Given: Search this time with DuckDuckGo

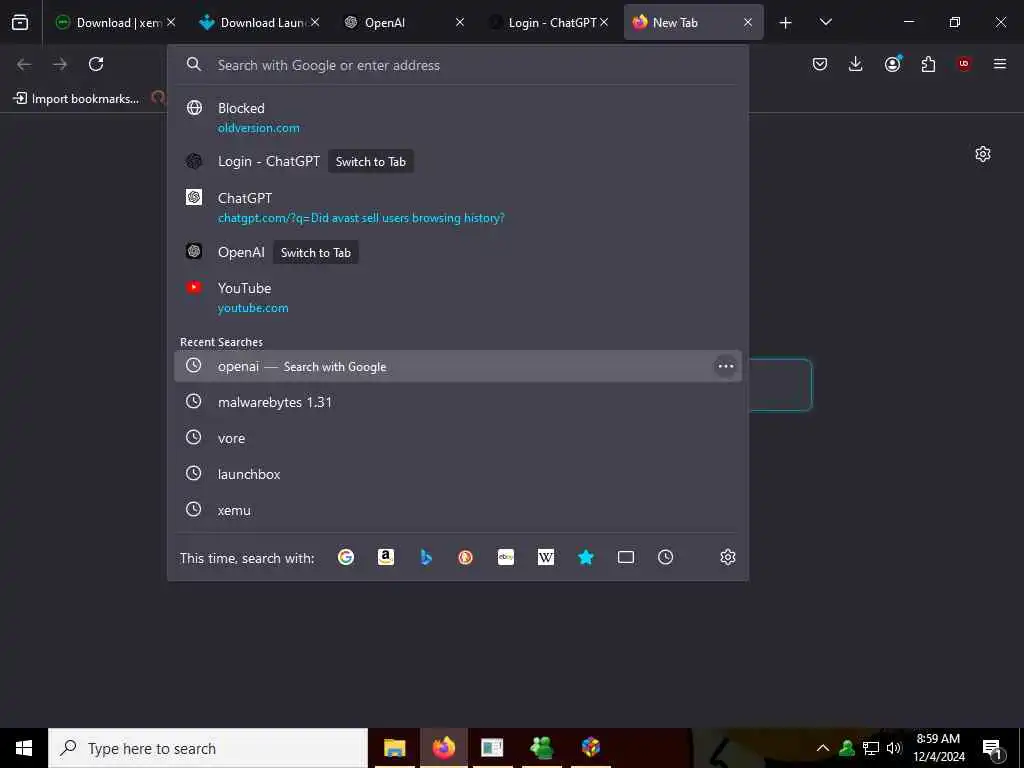Looking at the screenshot, I should pyautogui.click(x=466, y=557).
